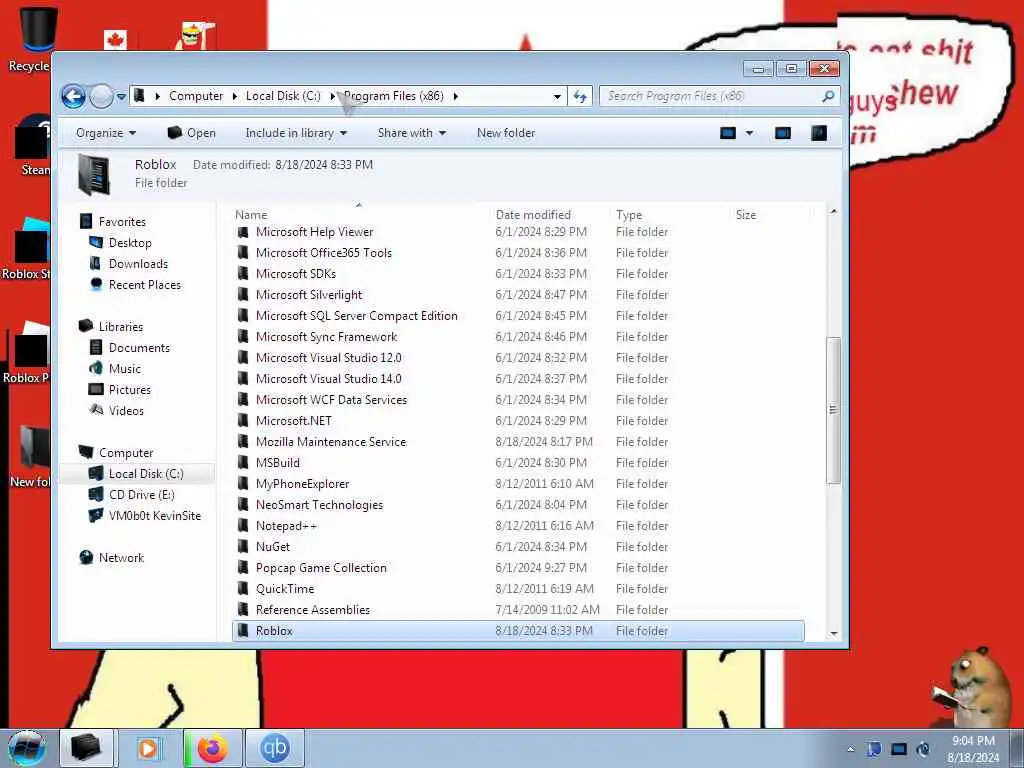Select the QuickTime folder icon

(242, 588)
